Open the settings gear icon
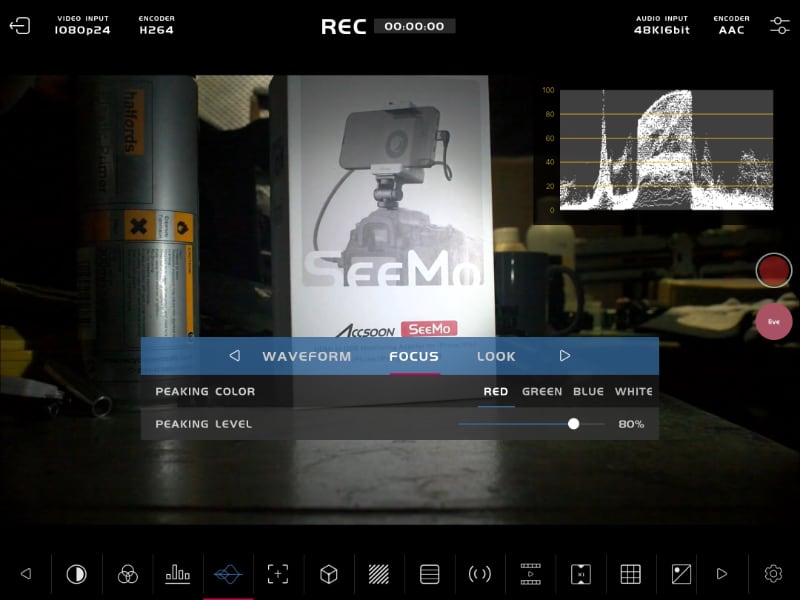Image resolution: width=800 pixels, height=600 pixels. (x=773, y=574)
